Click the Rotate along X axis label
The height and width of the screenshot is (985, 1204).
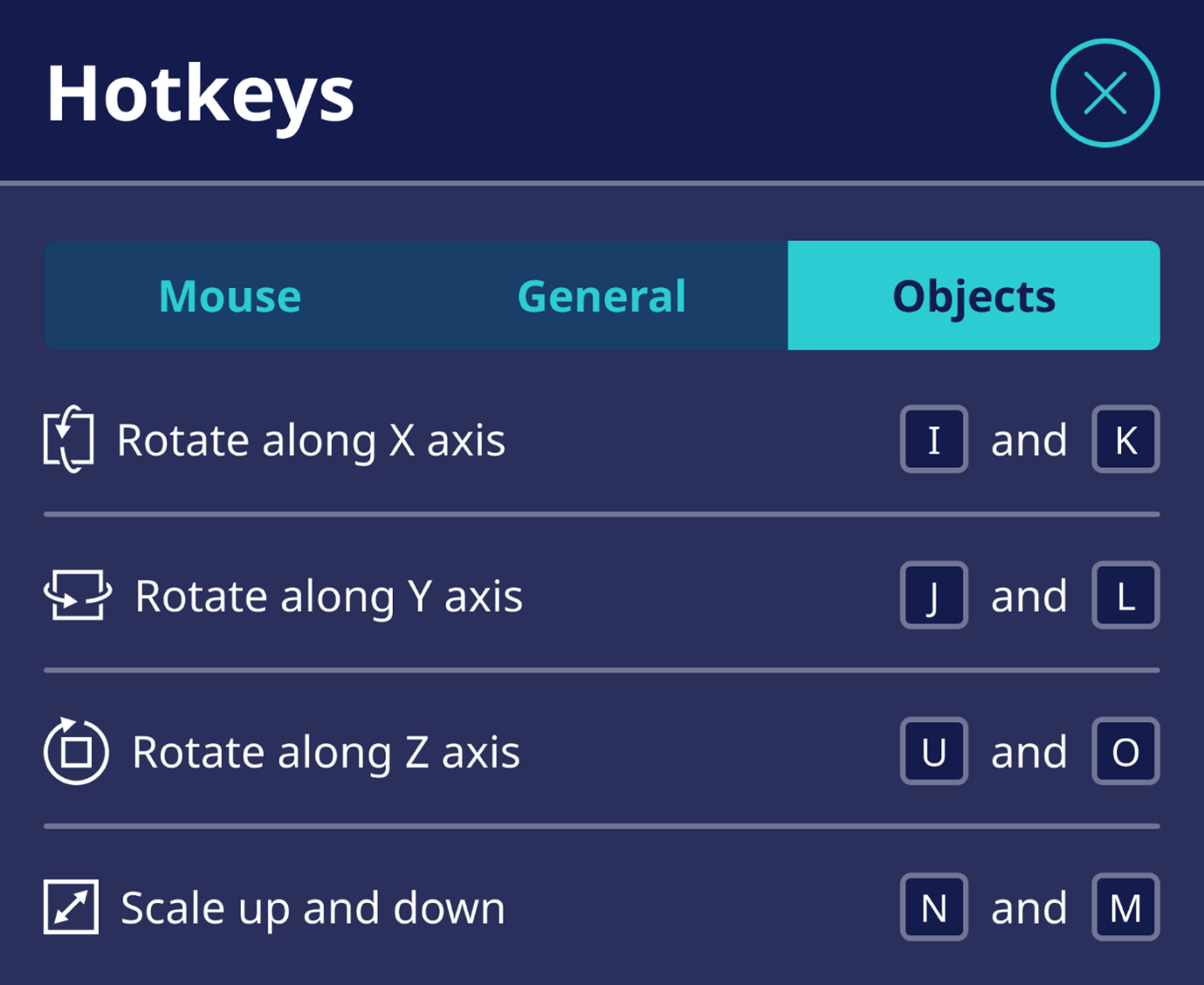coord(312,439)
